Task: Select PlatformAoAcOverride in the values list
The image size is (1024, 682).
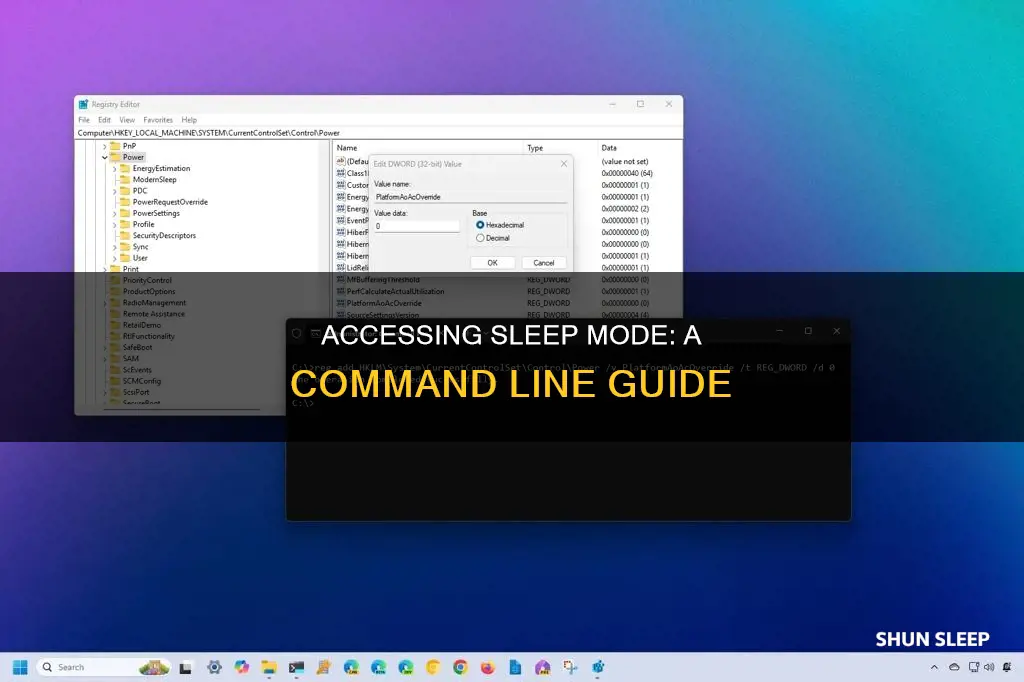Action: click(x=384, y=303)
